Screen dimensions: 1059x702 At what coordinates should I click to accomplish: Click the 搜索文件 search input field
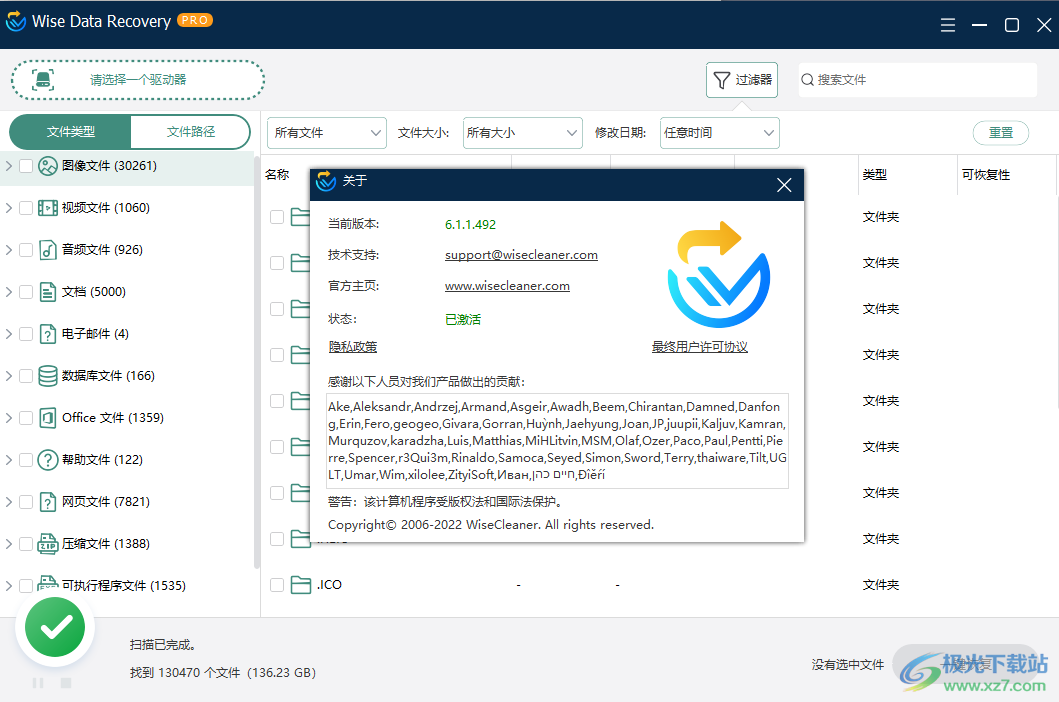pyautogui.click(x=917, y=80)
